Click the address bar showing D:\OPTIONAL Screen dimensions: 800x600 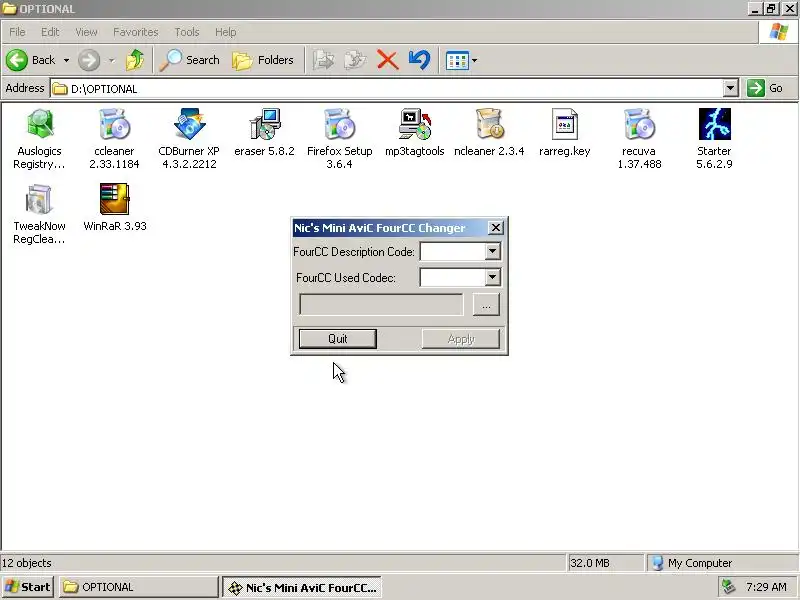tap(387, 89)
